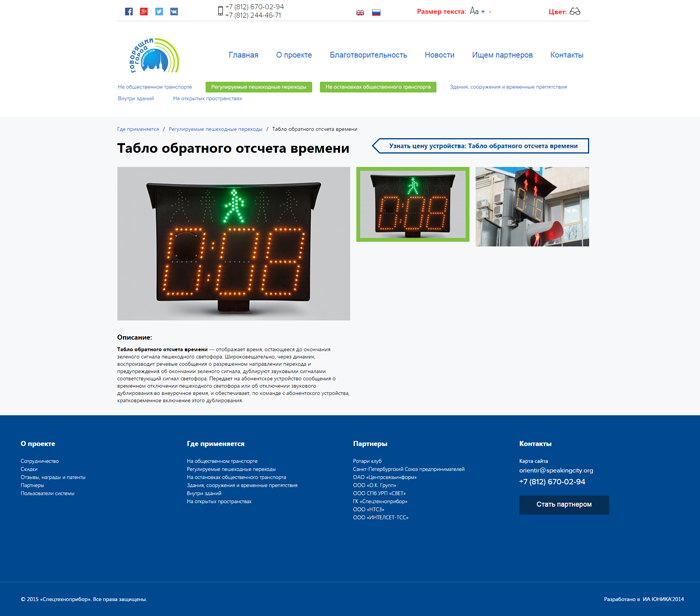Open the 'Благотворительность' menu item

click(368, 55)
